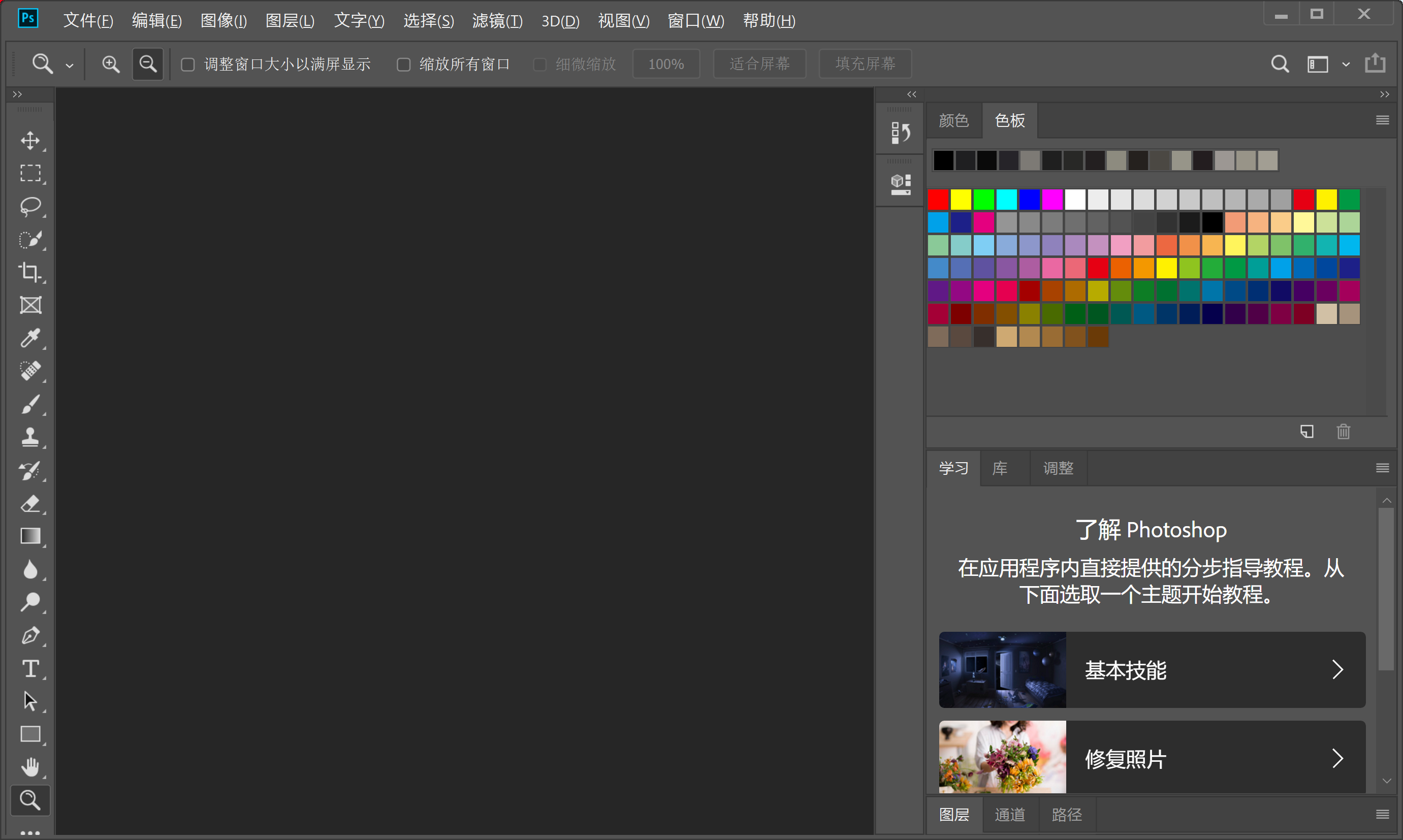Open the 窗口(W) menu

click(696, 20)
